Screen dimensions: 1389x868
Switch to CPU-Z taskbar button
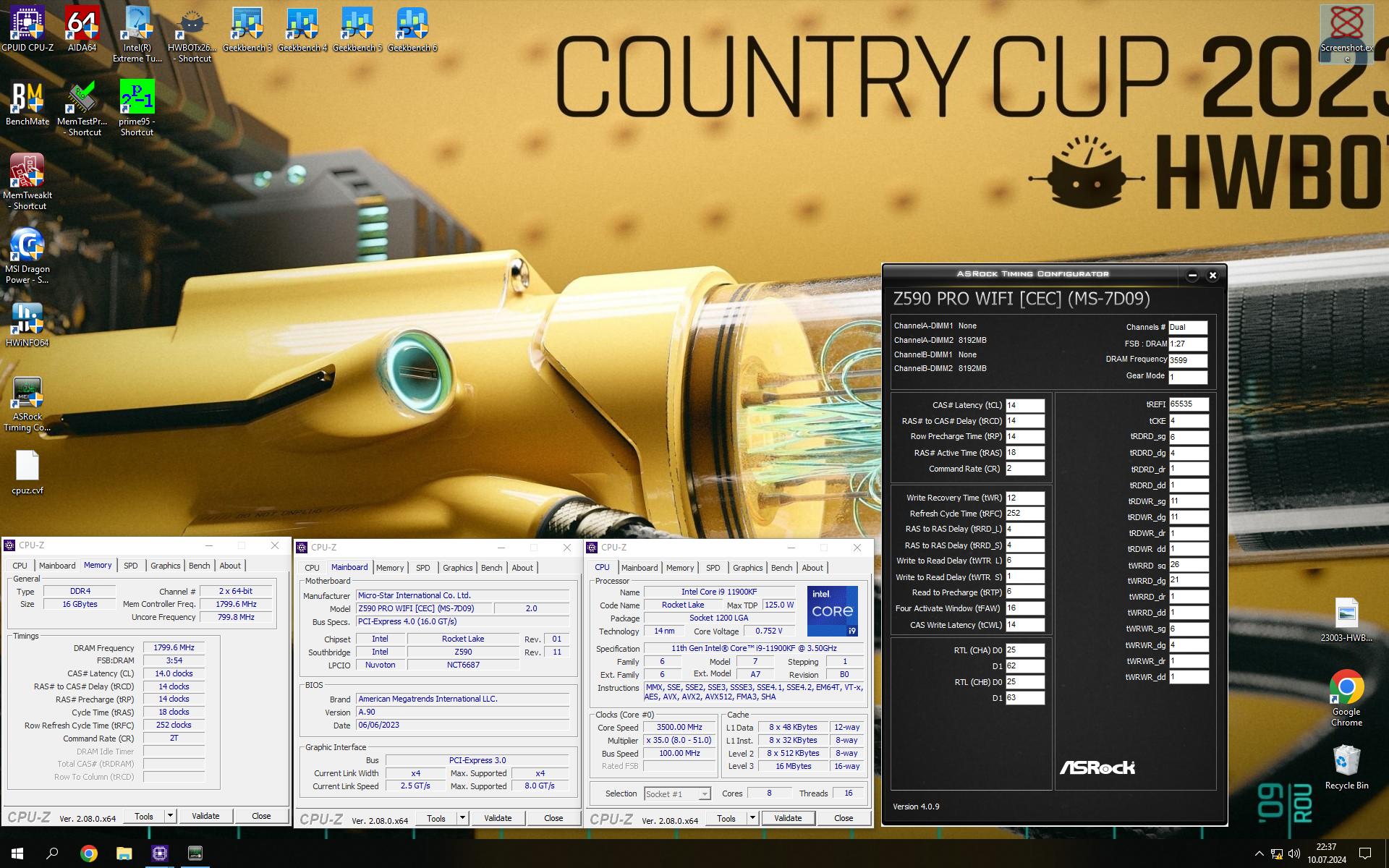point(160,854)
